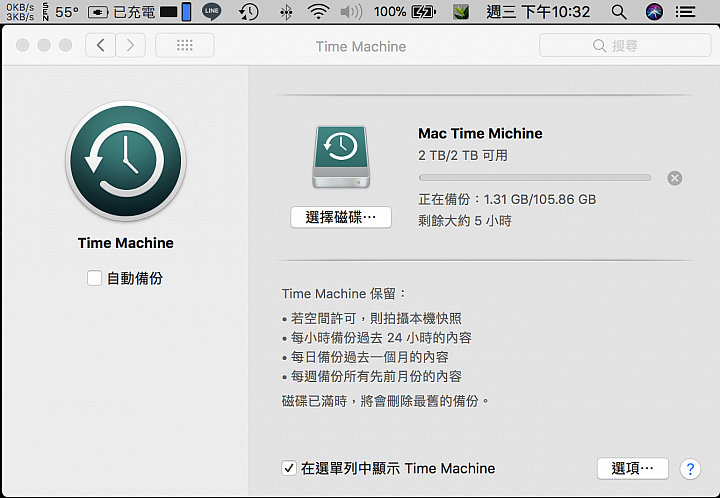Go forward with the right chevron button

click(x=130, y=45)
